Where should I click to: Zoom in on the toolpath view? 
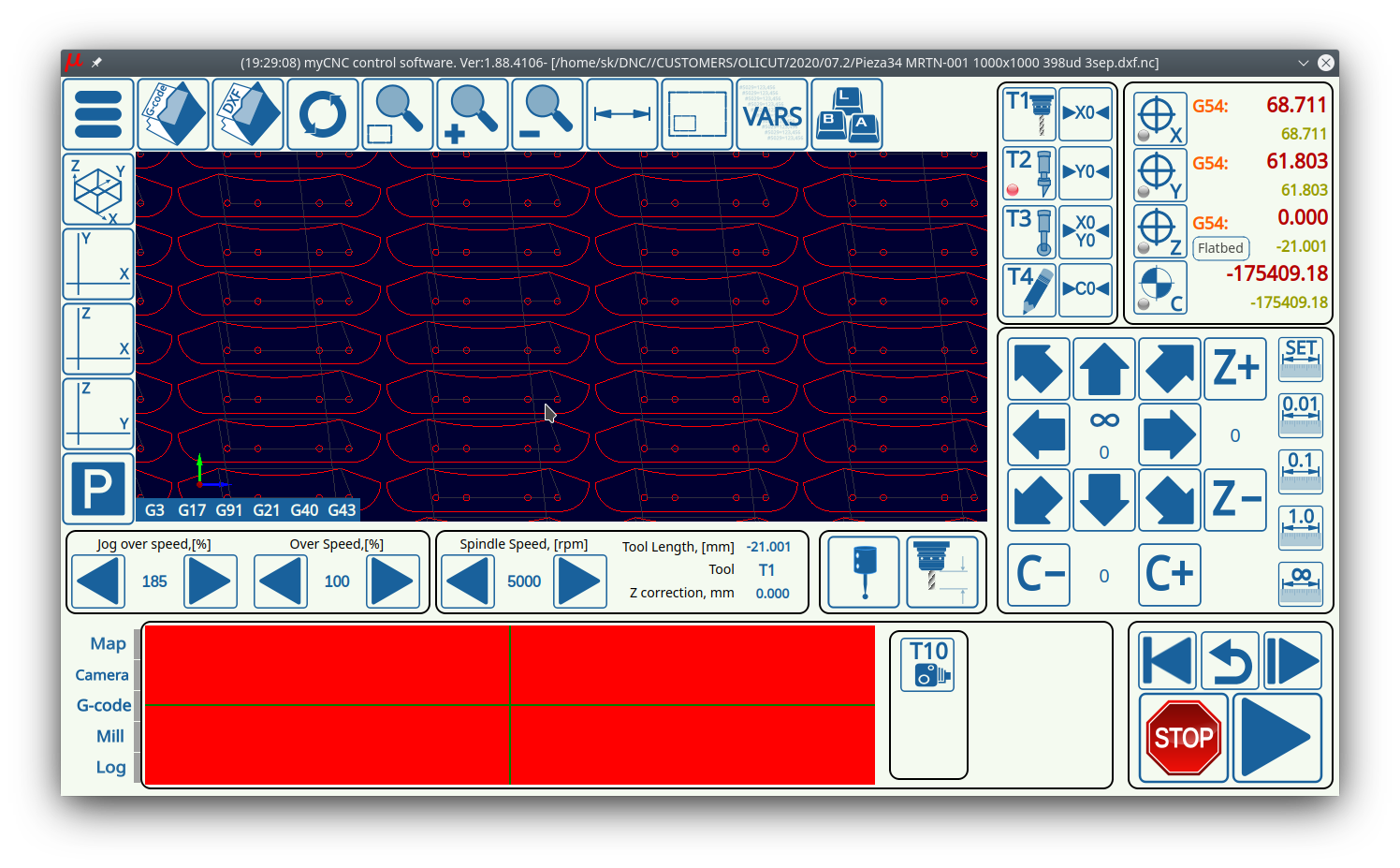point(473,114)
